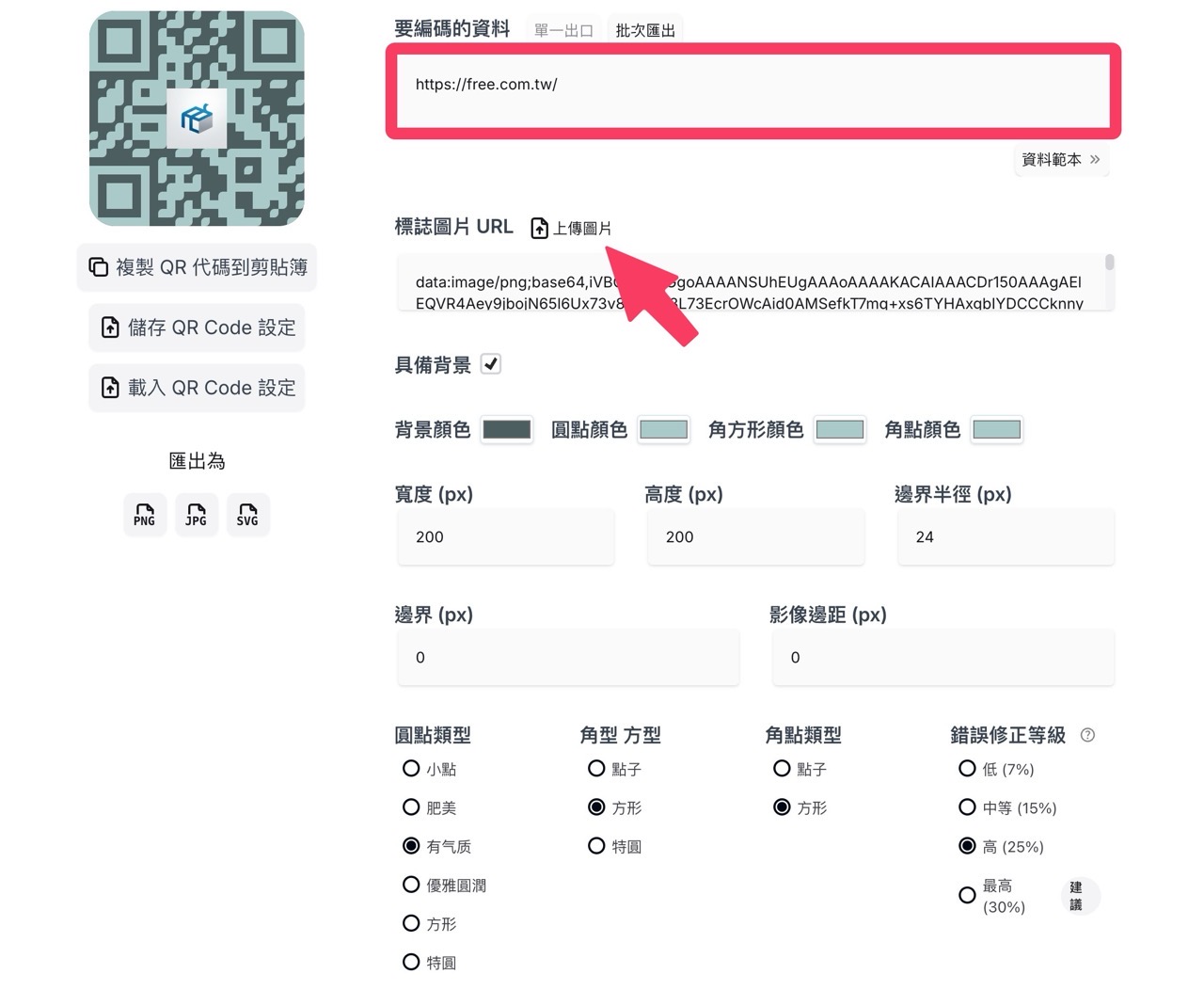
Task: Toggle the 具備背景 checkbox
Action: click(x=491, y=364)
